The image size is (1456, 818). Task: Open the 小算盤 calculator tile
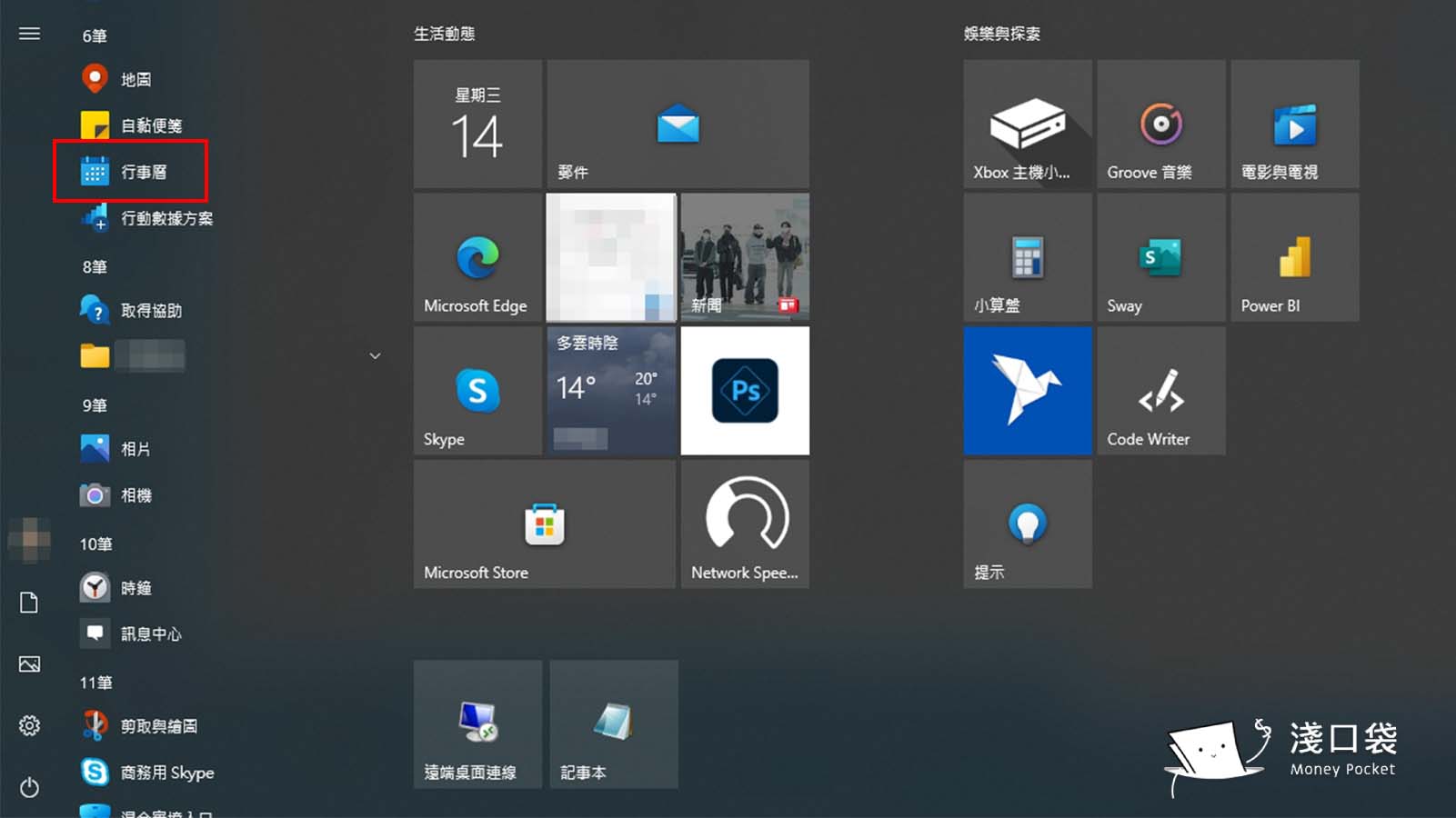tap(1027, 257)
